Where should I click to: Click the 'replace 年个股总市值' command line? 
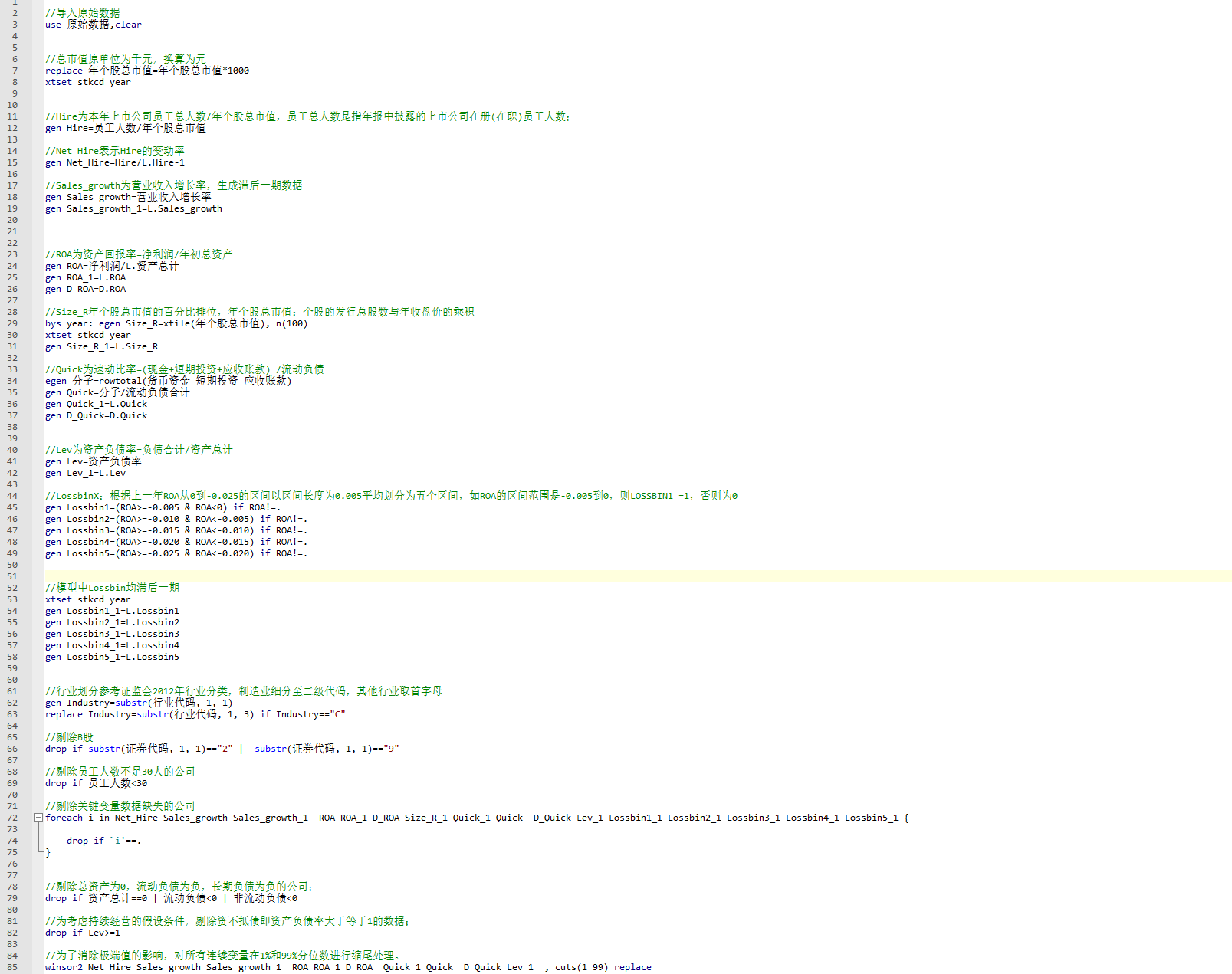pos(146,71)
